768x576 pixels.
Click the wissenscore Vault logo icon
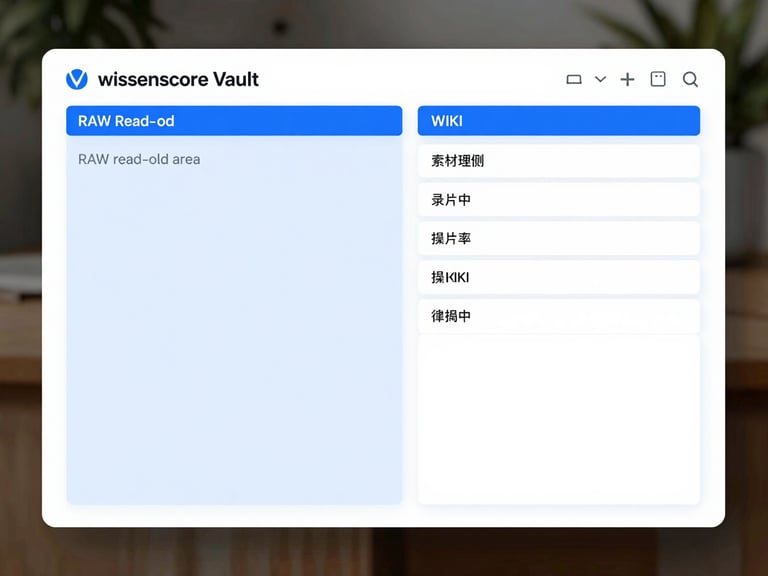tap(77, 79)
